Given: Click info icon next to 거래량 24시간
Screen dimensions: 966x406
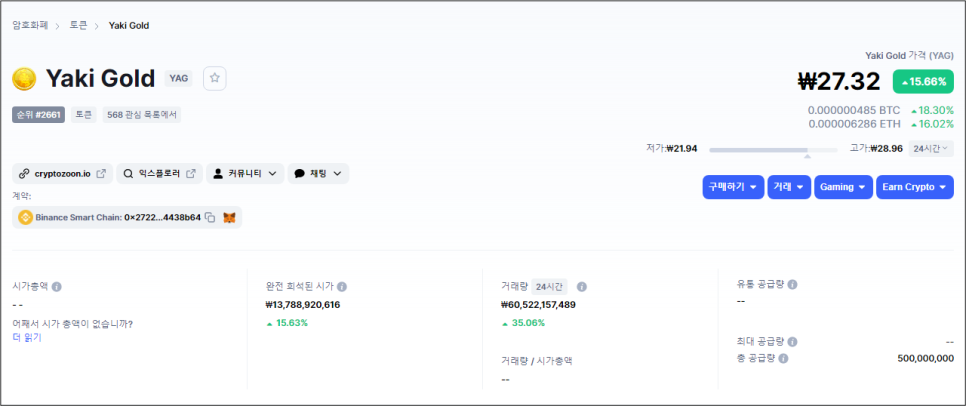Looking at the screenshot, I should click(x=582, y=286).
